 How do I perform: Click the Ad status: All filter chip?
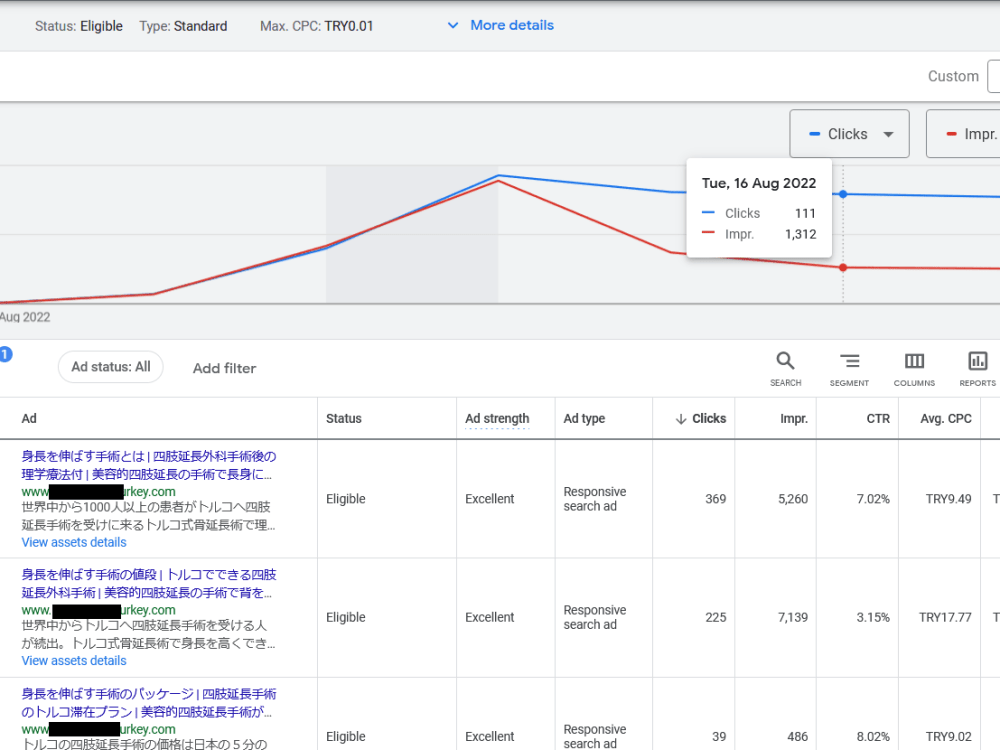coord(110,367)
